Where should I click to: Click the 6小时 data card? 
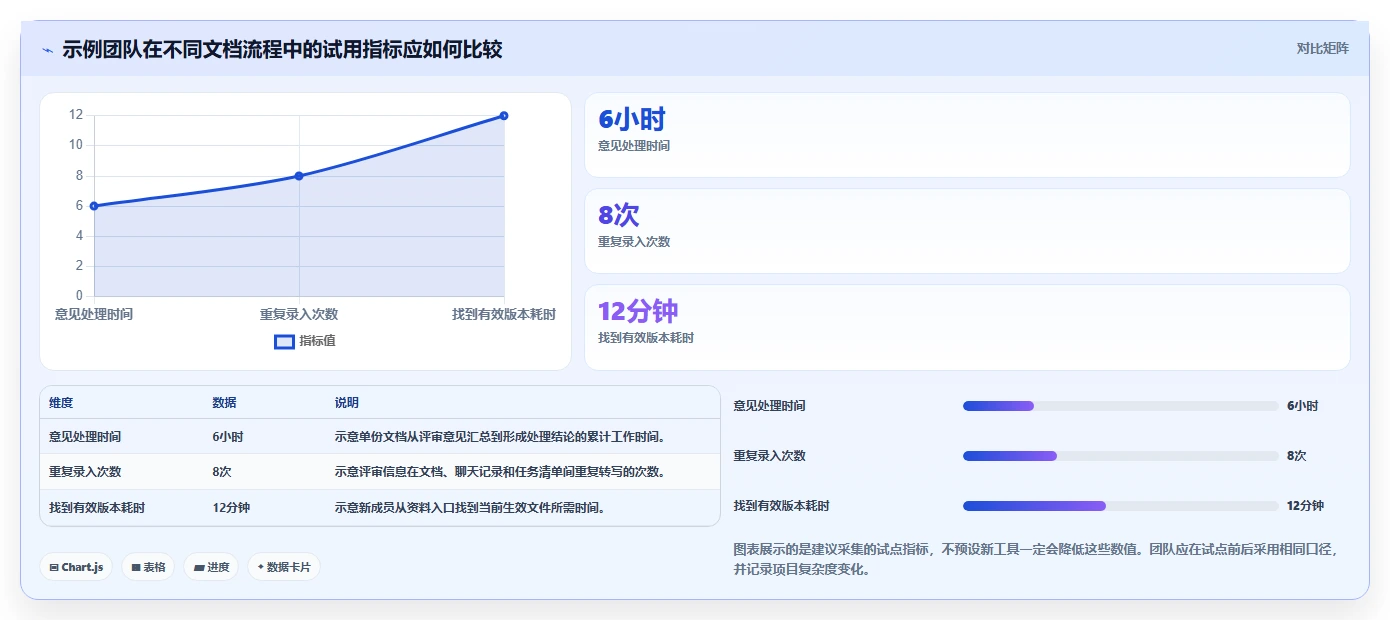coord(967,135)
